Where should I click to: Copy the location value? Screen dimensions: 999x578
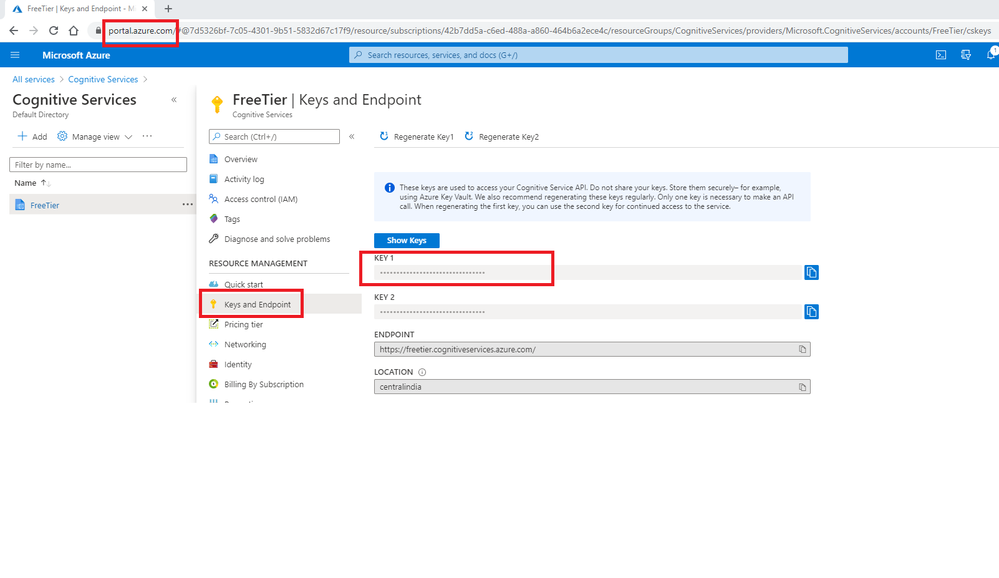click(802, 387)
